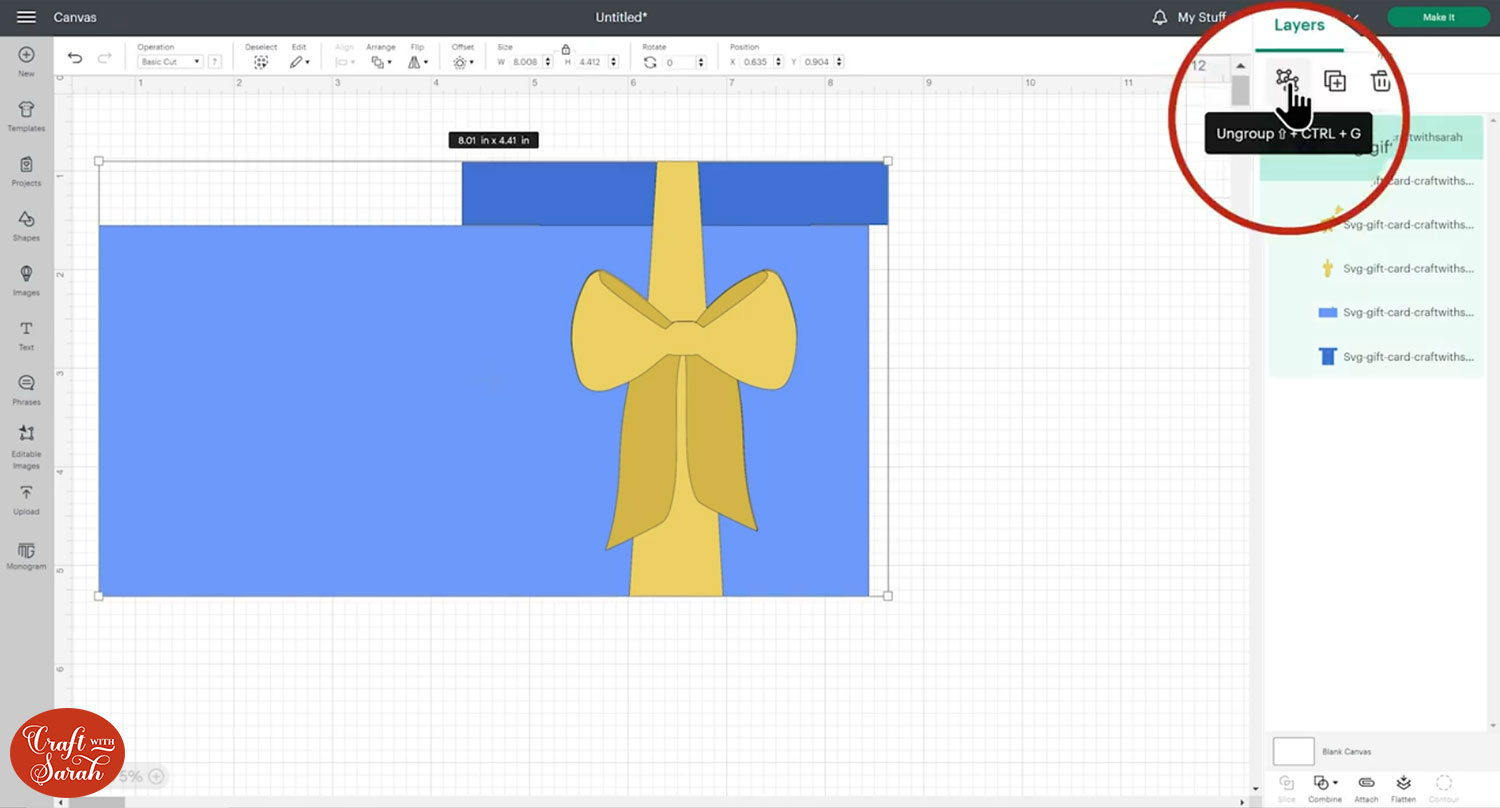Click the Y position field 0.904
This screenshot has width=1500, height=808.
816,62
